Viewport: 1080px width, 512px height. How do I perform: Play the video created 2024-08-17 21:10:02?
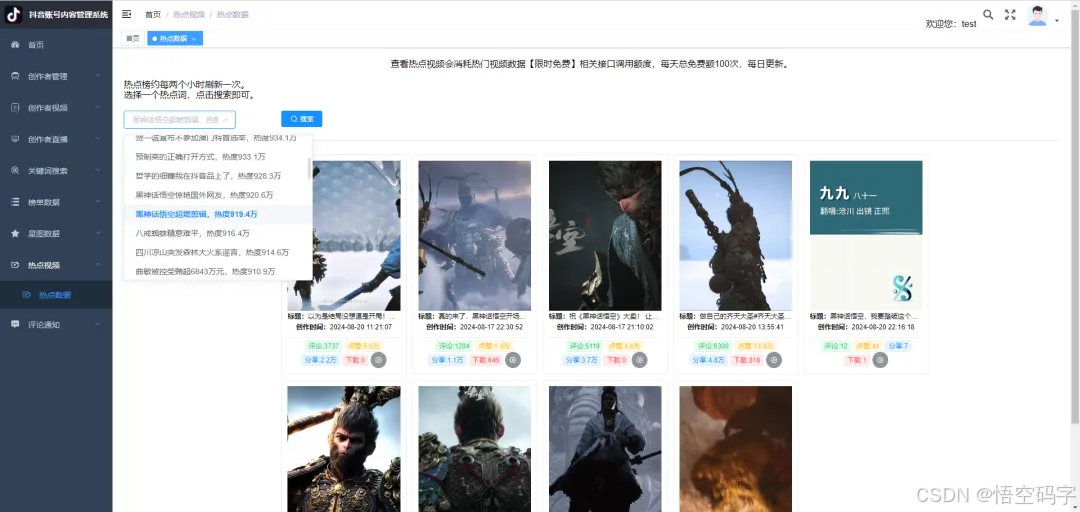(640, 360)
